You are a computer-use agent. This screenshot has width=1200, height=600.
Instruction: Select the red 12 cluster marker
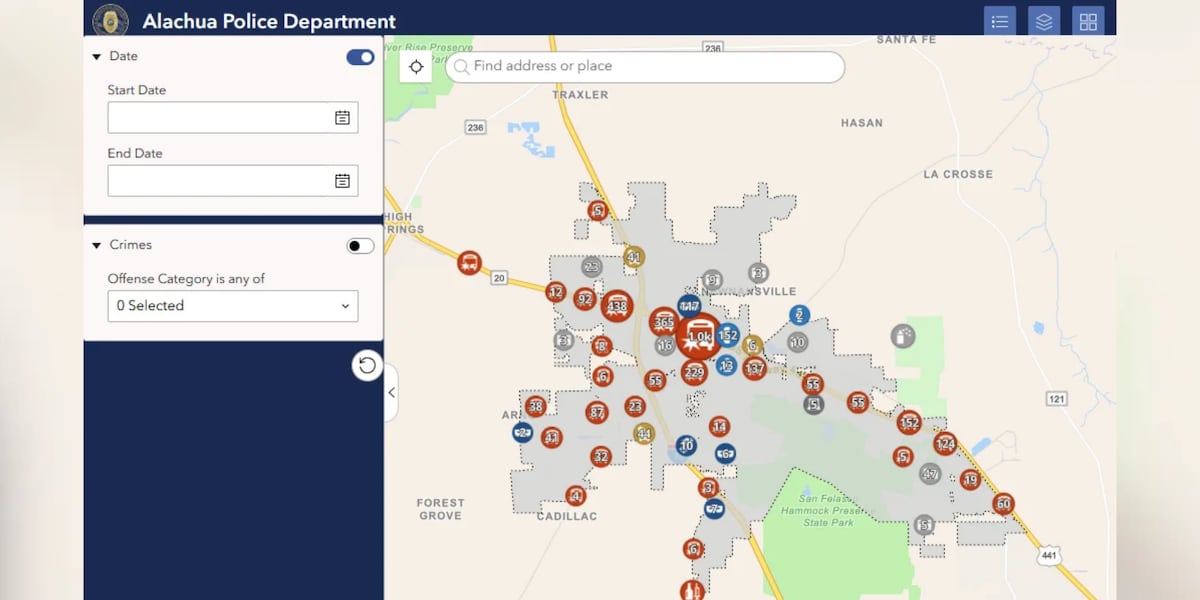pos(556,292)
